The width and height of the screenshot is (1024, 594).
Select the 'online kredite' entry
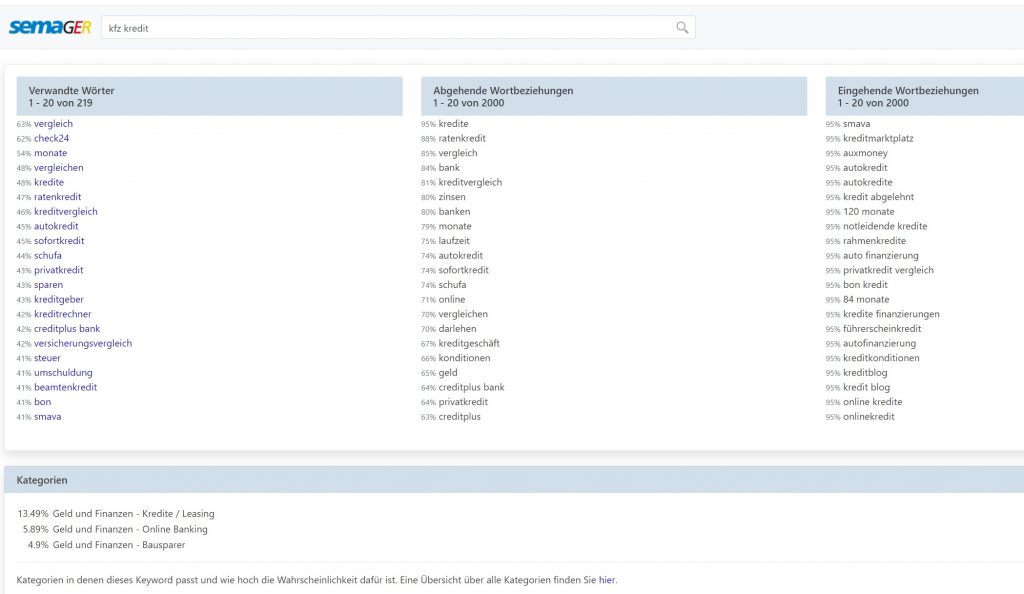(x=872, y=402)
